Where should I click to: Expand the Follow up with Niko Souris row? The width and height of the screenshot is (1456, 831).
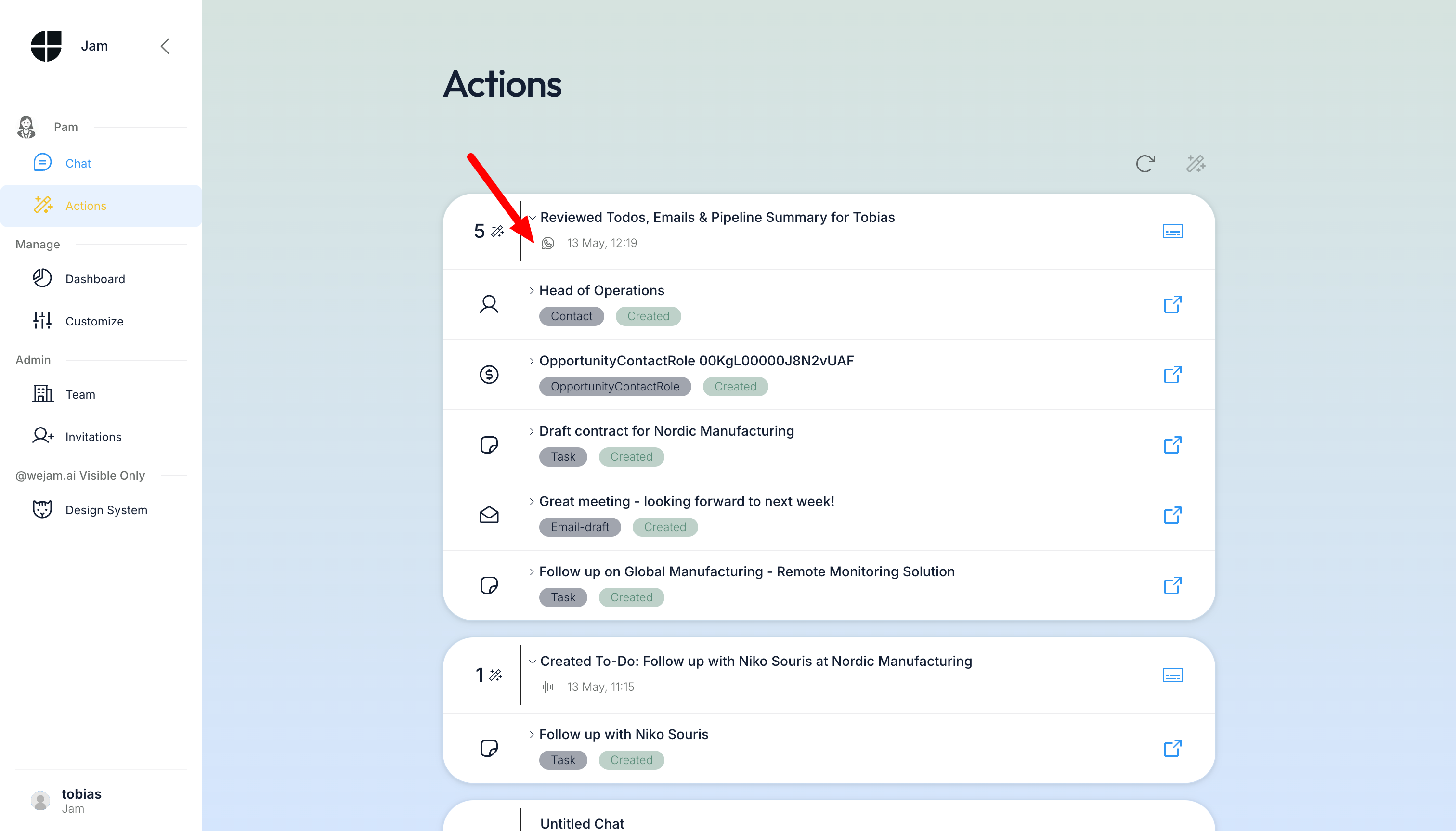(x=532, y=734)
